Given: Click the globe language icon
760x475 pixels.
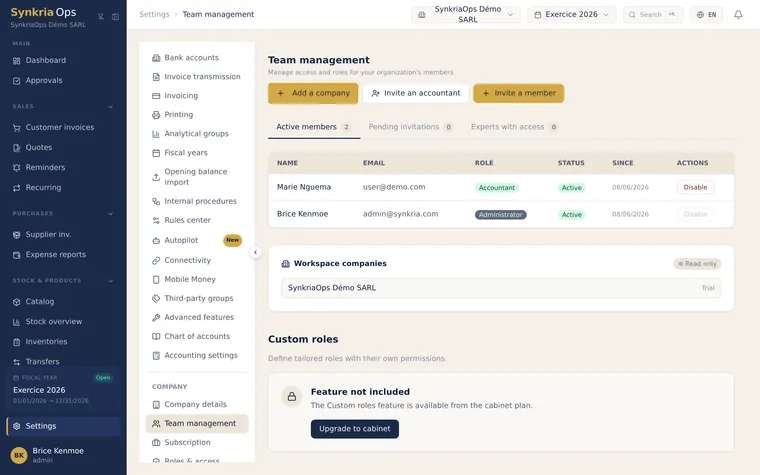Looking at the screenshot, I should click(x=700, y=15).
